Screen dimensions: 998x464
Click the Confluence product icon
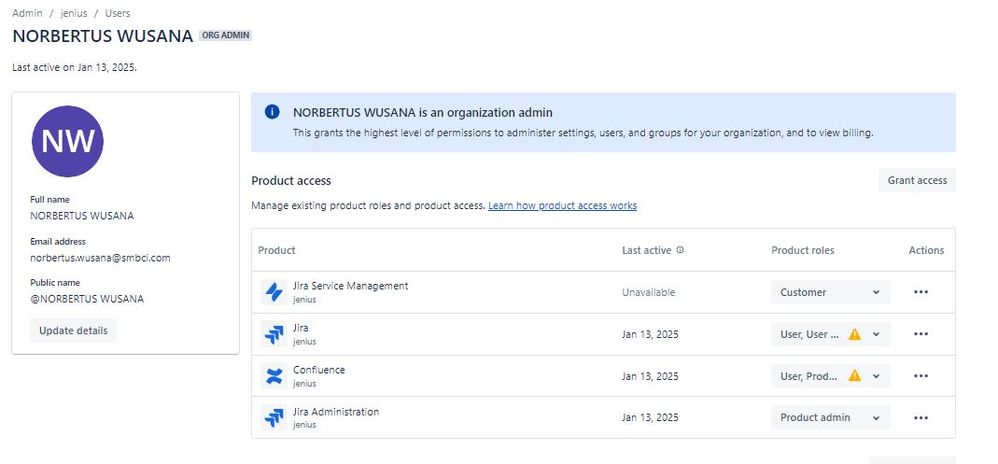(x=274, y=376)
